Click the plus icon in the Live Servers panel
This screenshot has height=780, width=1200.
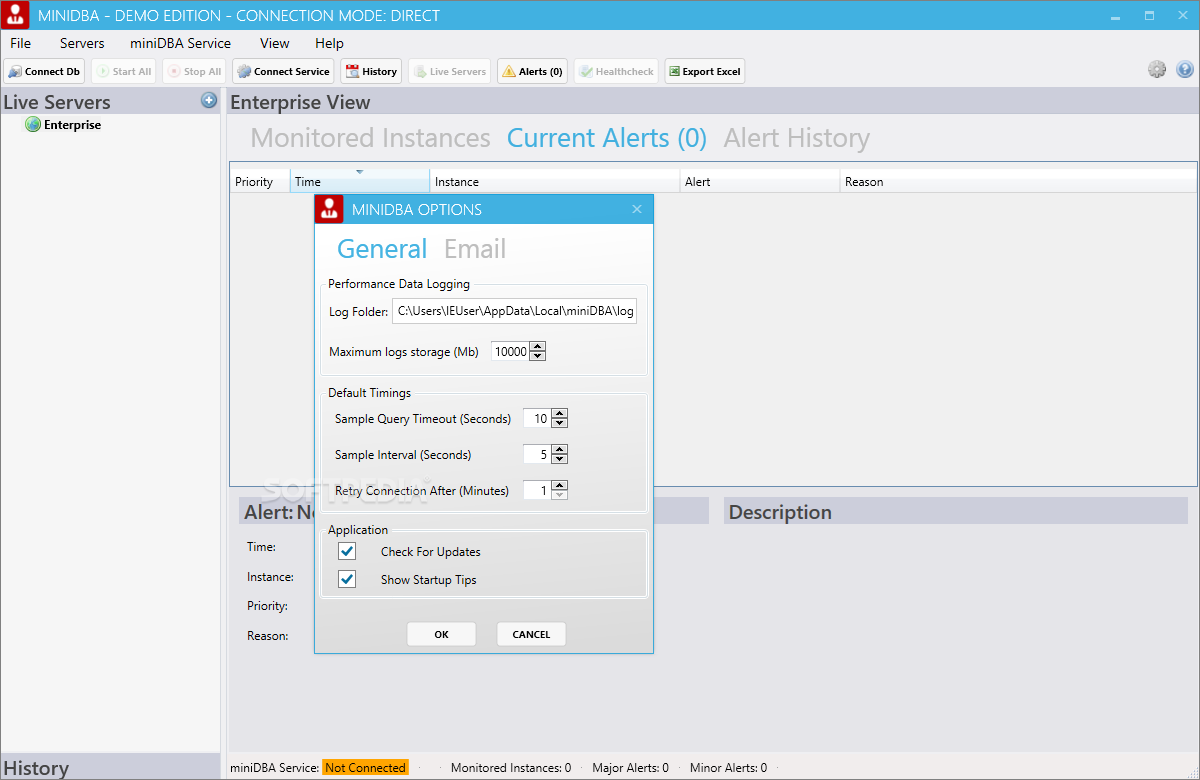[209, 100]
